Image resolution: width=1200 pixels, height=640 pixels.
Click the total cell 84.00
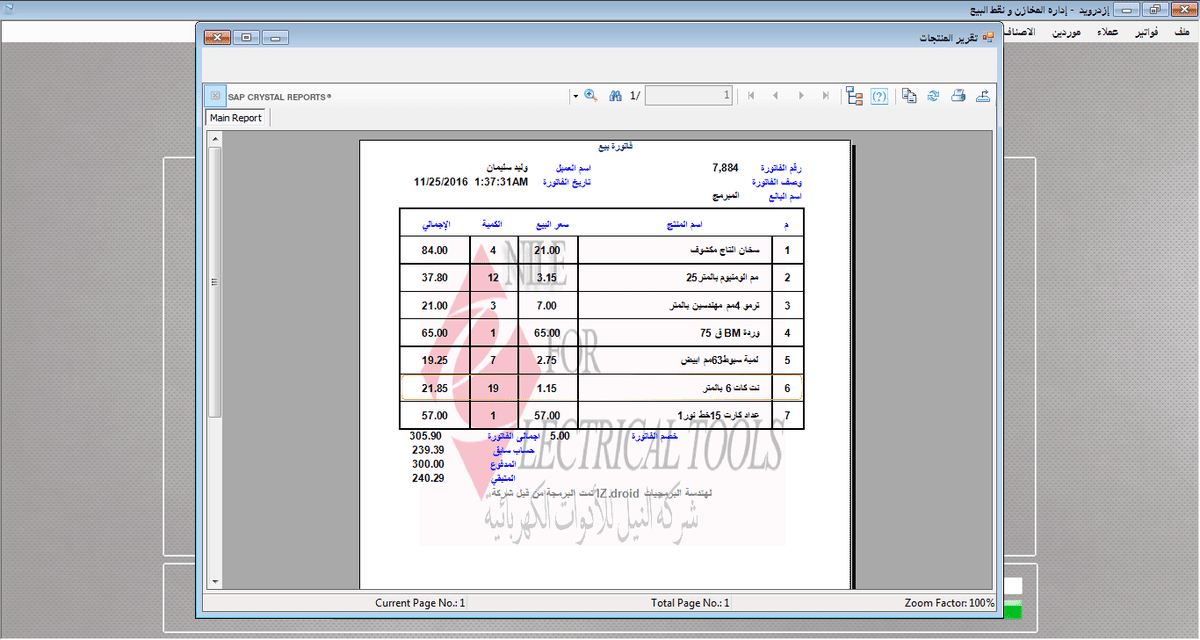tap(434, 251)
